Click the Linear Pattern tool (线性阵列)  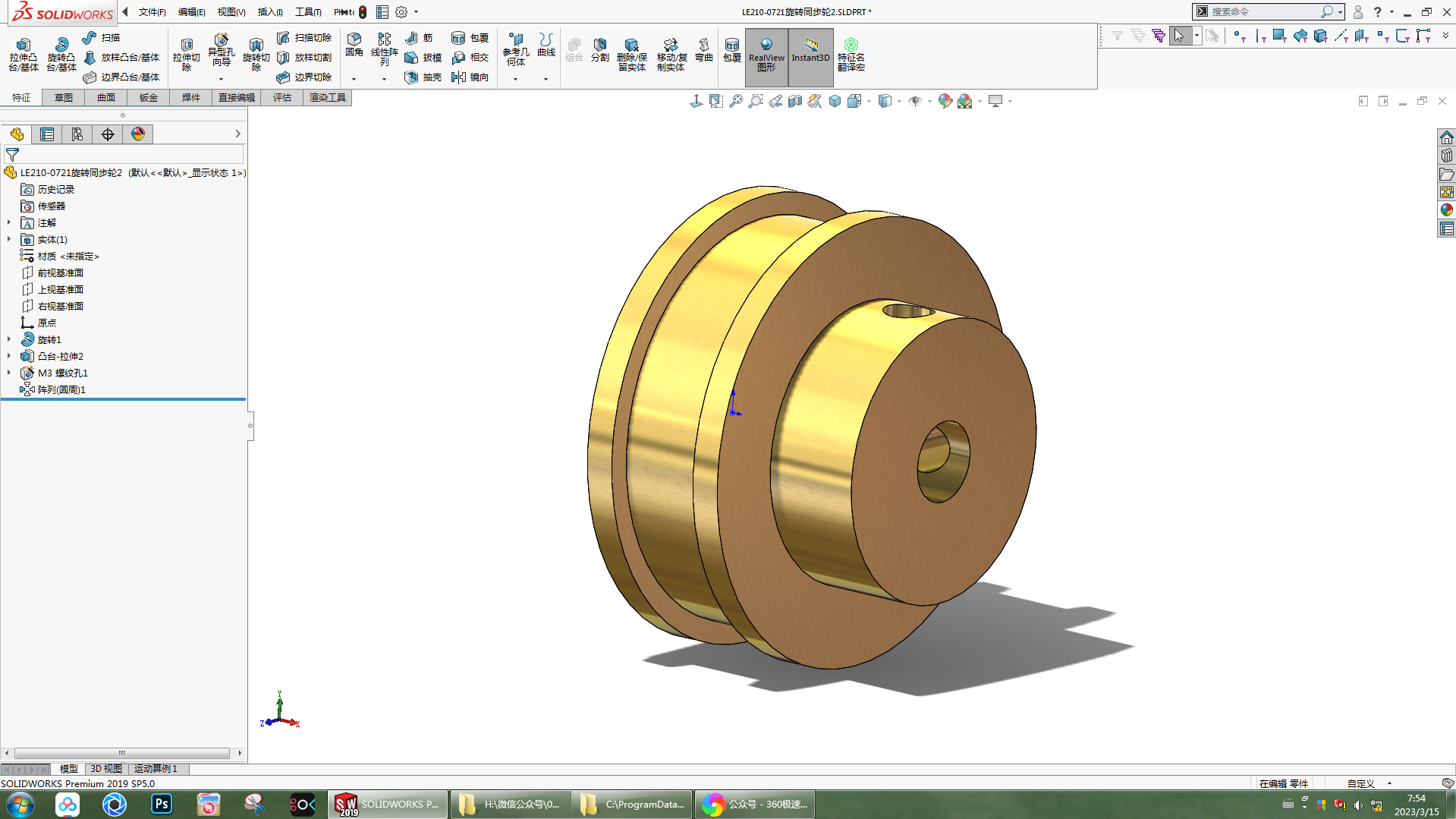[384, 50]
